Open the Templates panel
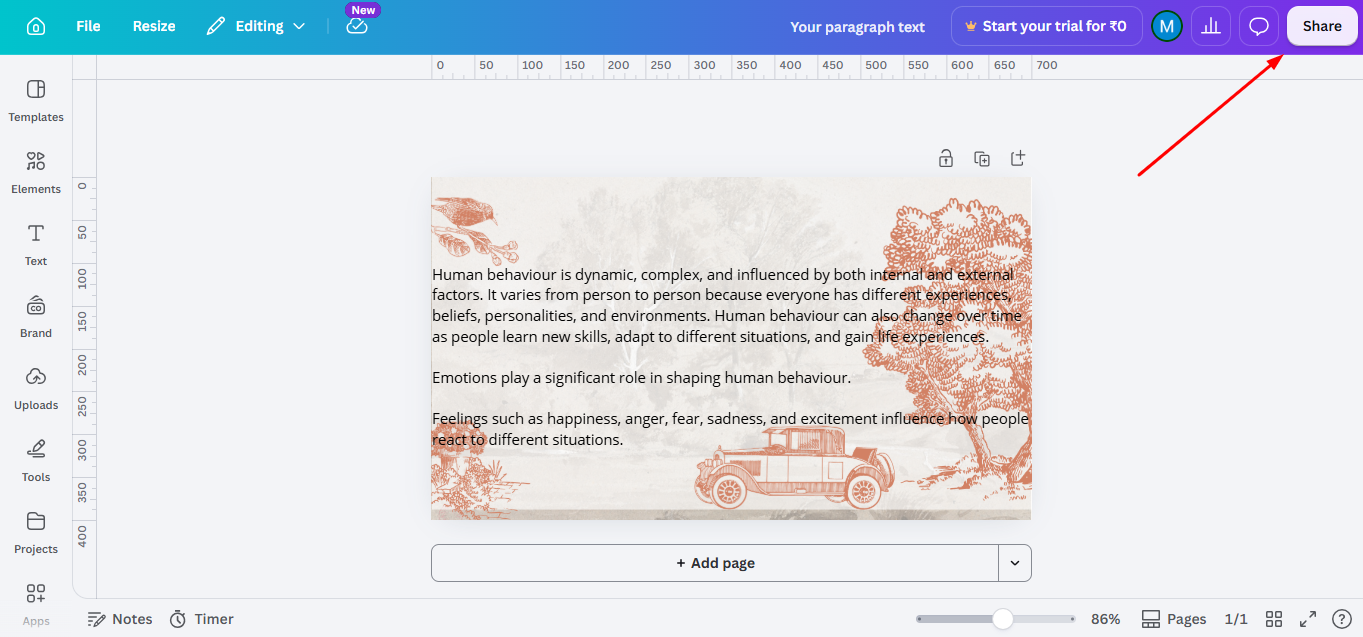The width and height of the screenshot is (1363, 637). (36, 100)
